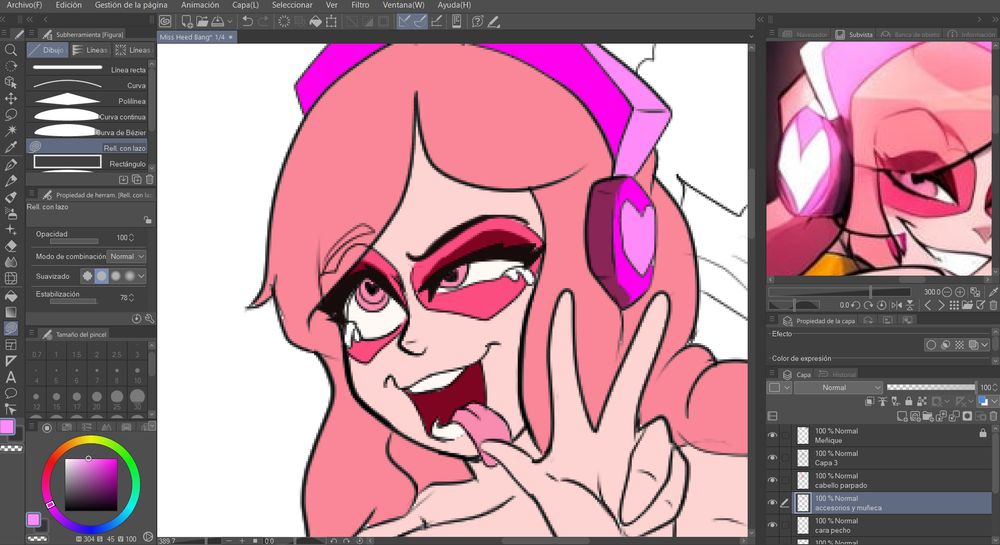Zoom out the Subvista with minus icon
Viewport: 1000px width, 545px height.
[948, 292]
